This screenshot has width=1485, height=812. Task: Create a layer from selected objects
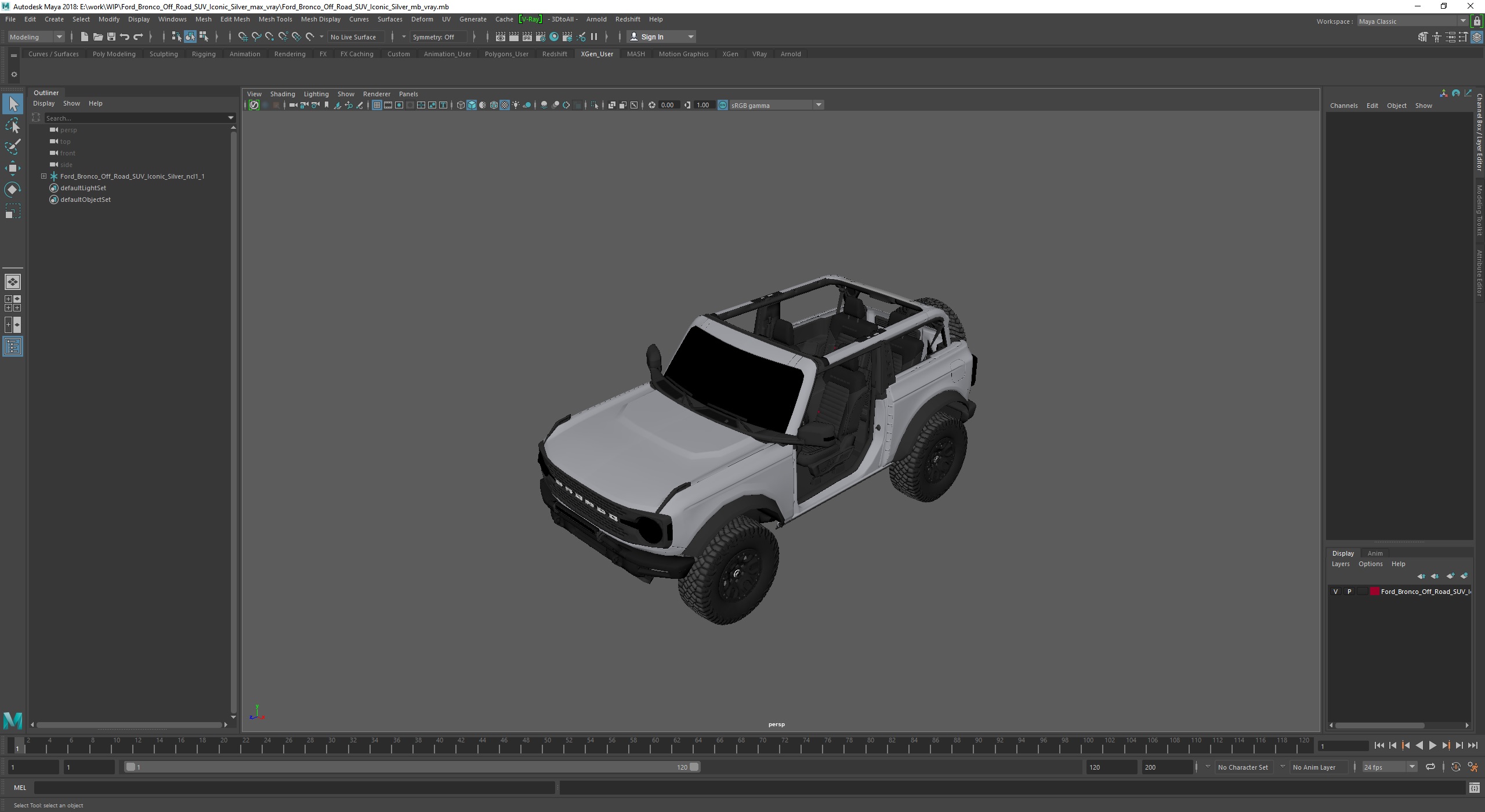(1464, 576)
